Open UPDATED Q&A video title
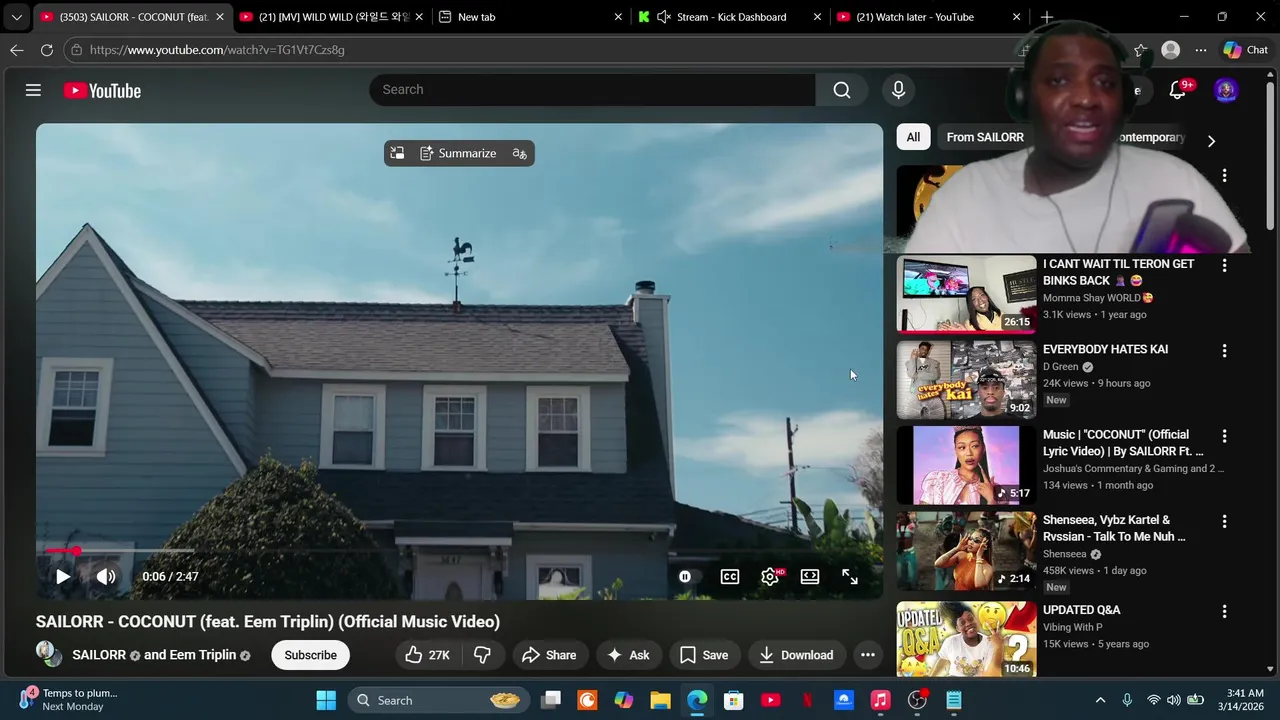This screenshot has width=1280, height=720. click(1081, 610)
